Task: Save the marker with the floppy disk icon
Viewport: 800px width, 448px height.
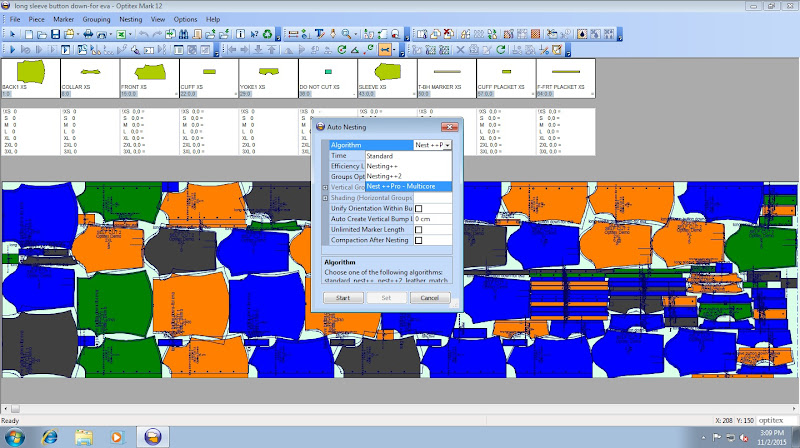Action: pos(55,34)
